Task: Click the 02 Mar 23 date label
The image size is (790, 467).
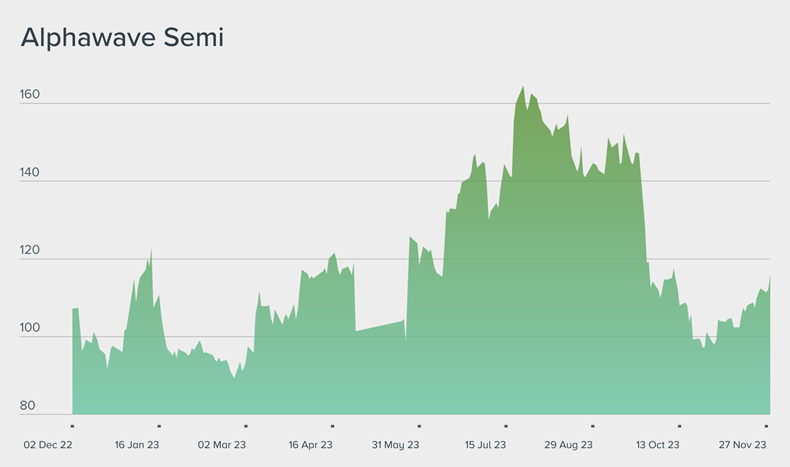Action: (x=222, y=445)
